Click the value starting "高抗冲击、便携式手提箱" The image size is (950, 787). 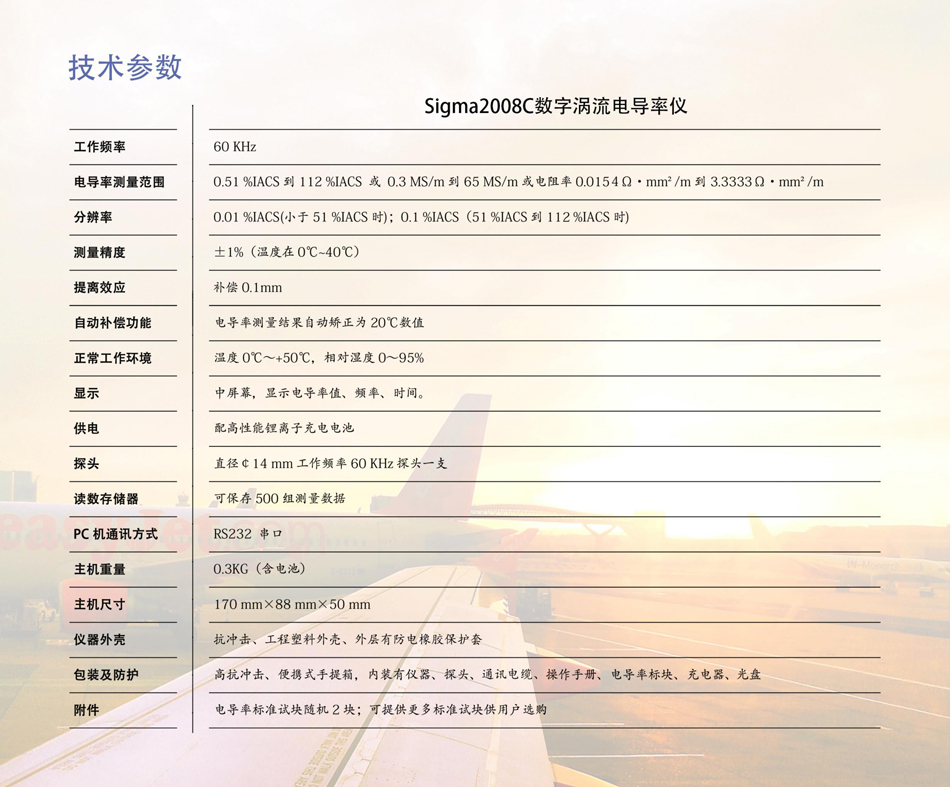(x=487, y=674)
